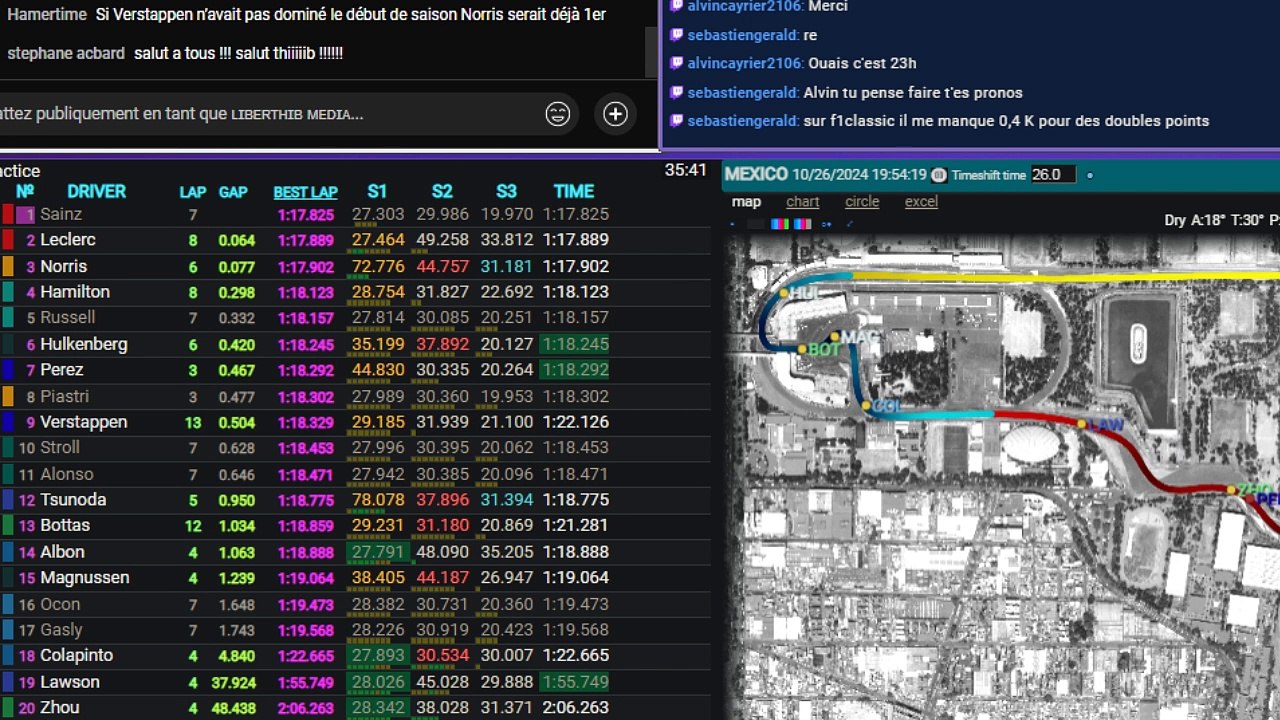Image resolution: width=1280 pixels, height=720 pixels.
Task: Click Lawson's gap value 37.924
Action: (x=233, y=683)
